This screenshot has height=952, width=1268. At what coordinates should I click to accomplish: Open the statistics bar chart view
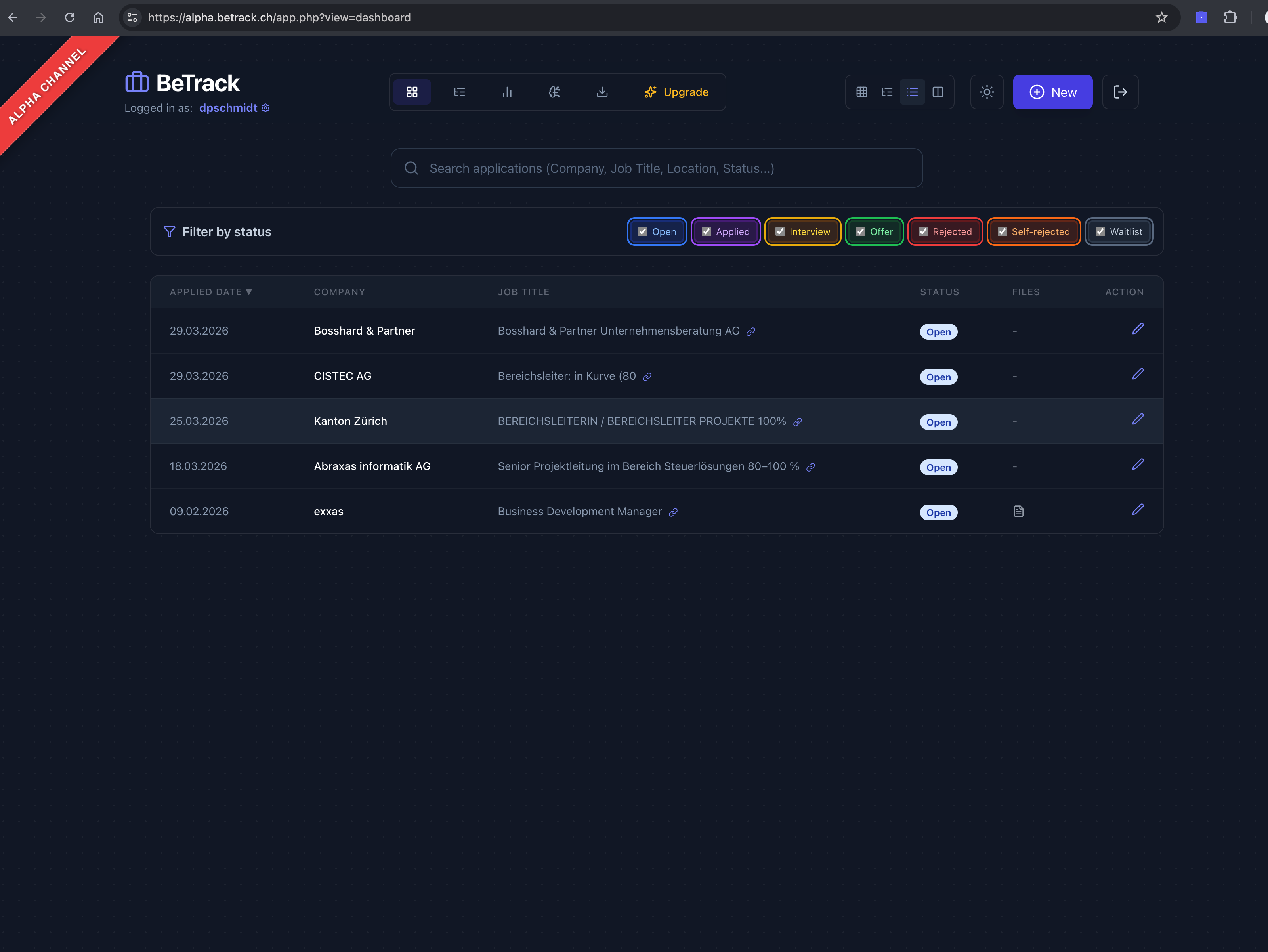pos(507,92)
